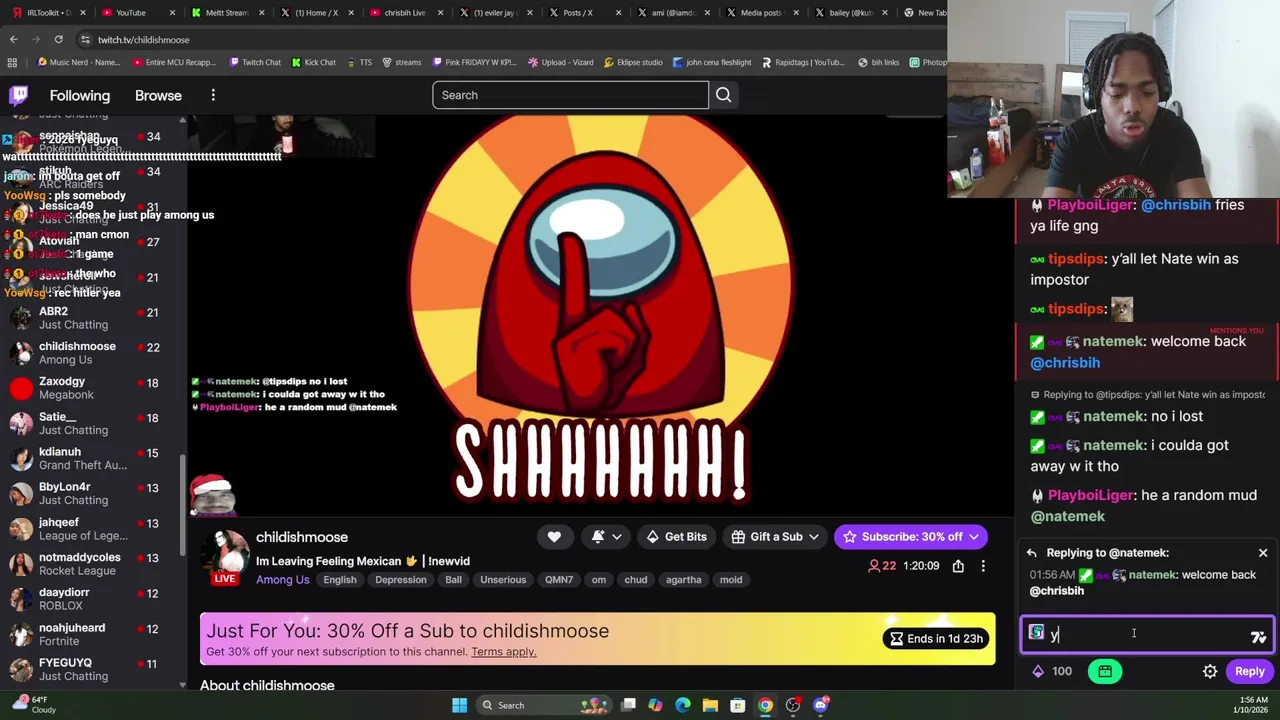The image size is (1280, 720).
Task: Open the bits balance showing 100
Action: [1051, 672]
